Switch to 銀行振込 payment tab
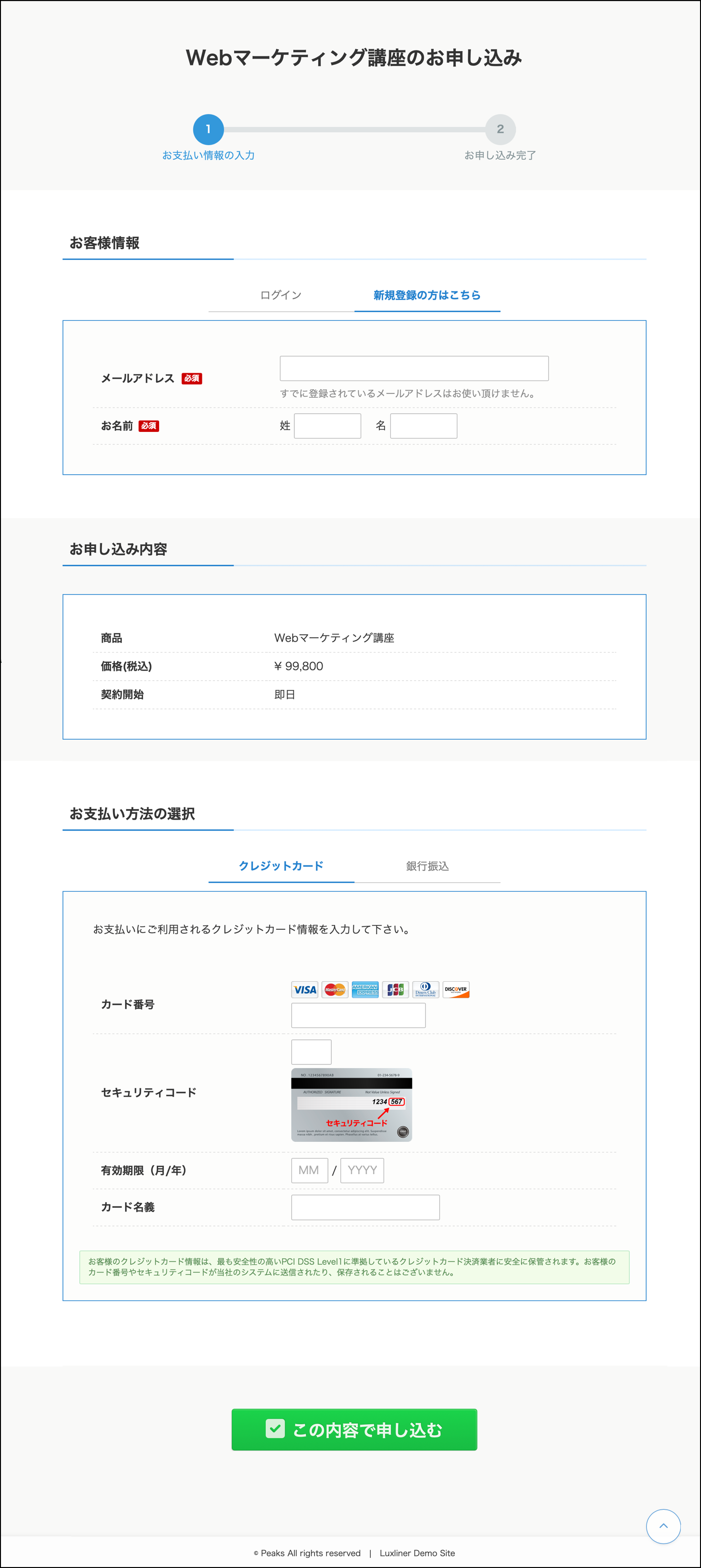Screen dimensions: 701x1568 point(427,866)
